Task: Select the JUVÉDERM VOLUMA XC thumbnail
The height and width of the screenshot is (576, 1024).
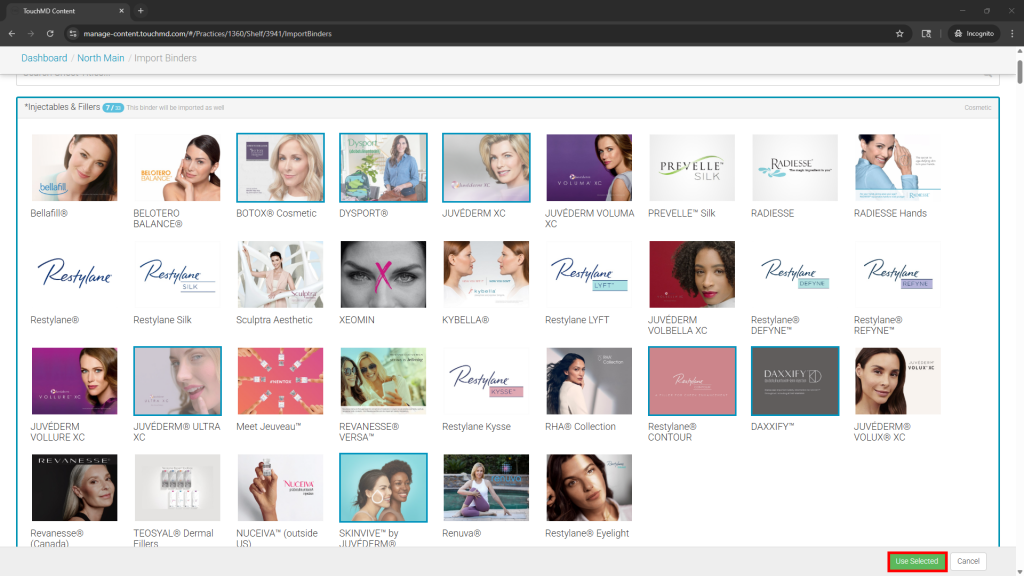Action: pos(589,168)
